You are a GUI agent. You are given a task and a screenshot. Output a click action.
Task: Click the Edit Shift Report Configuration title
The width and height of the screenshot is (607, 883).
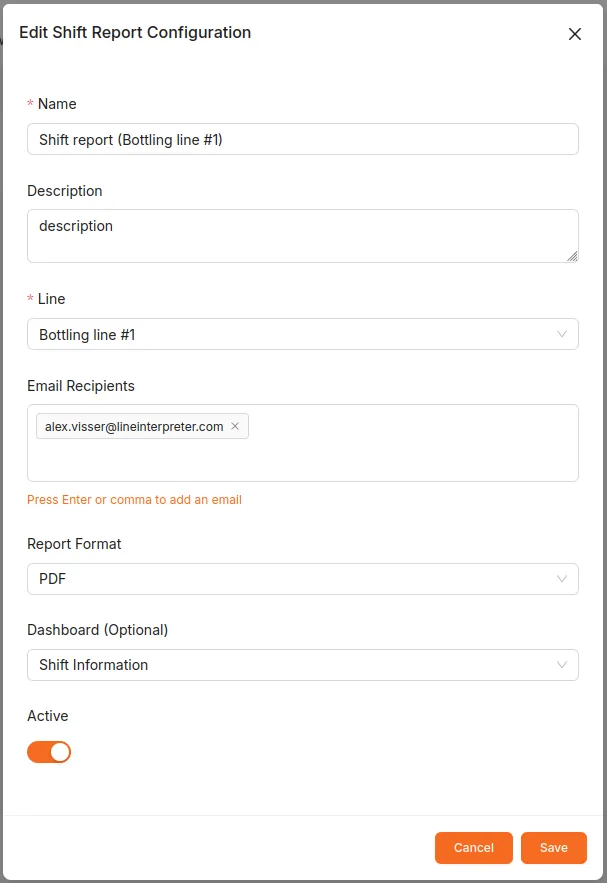pyautogui.click(x=135, y=32)
